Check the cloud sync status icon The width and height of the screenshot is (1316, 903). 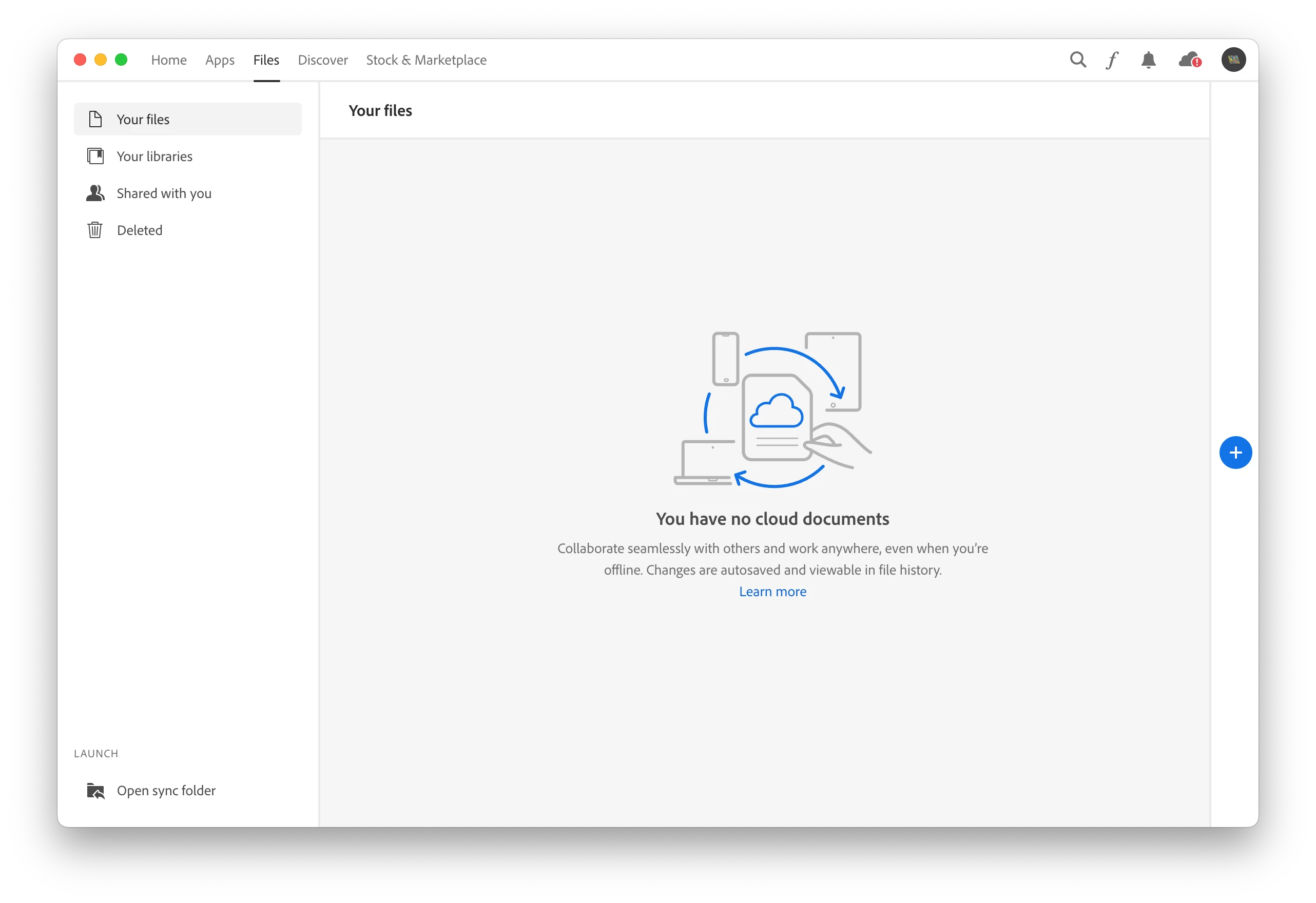pos(1189,60)
